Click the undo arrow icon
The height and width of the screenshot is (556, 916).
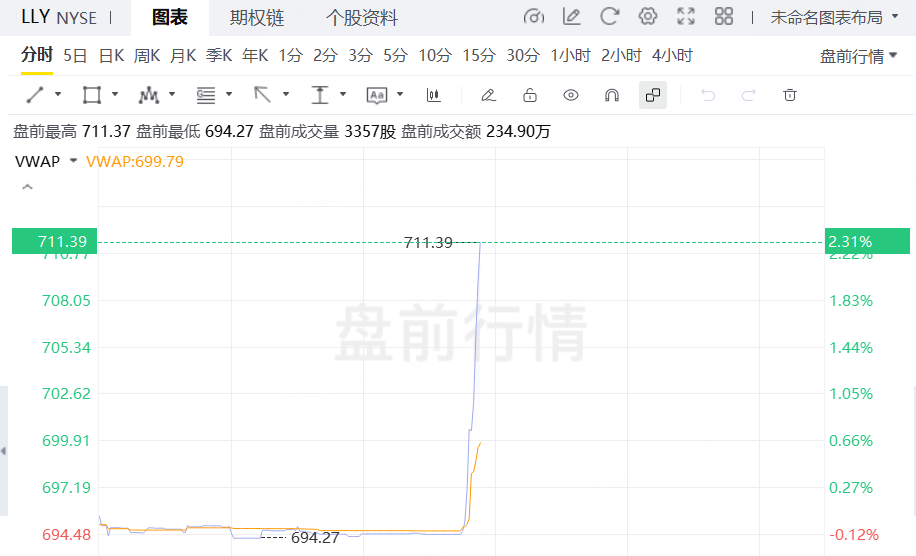coord(708,95)
